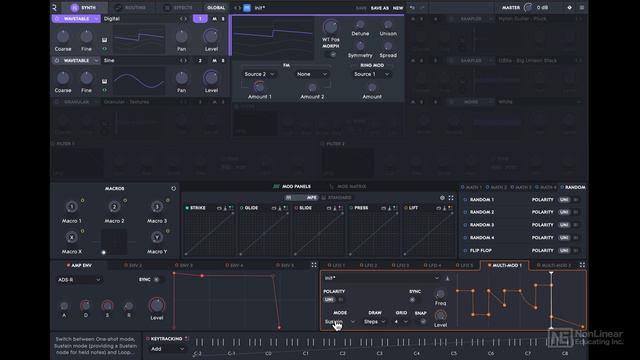Click green link icon on Sine oscillator
Image resolution: width=640 pixels, height=360 pixels.
coord(104,90)
